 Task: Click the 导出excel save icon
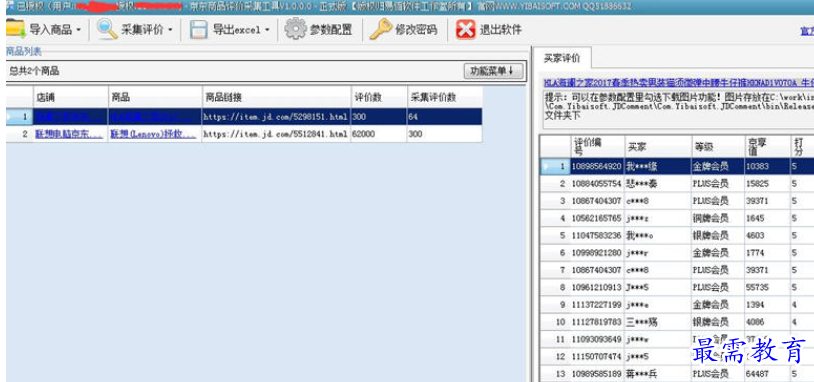(x=199, y=30)
